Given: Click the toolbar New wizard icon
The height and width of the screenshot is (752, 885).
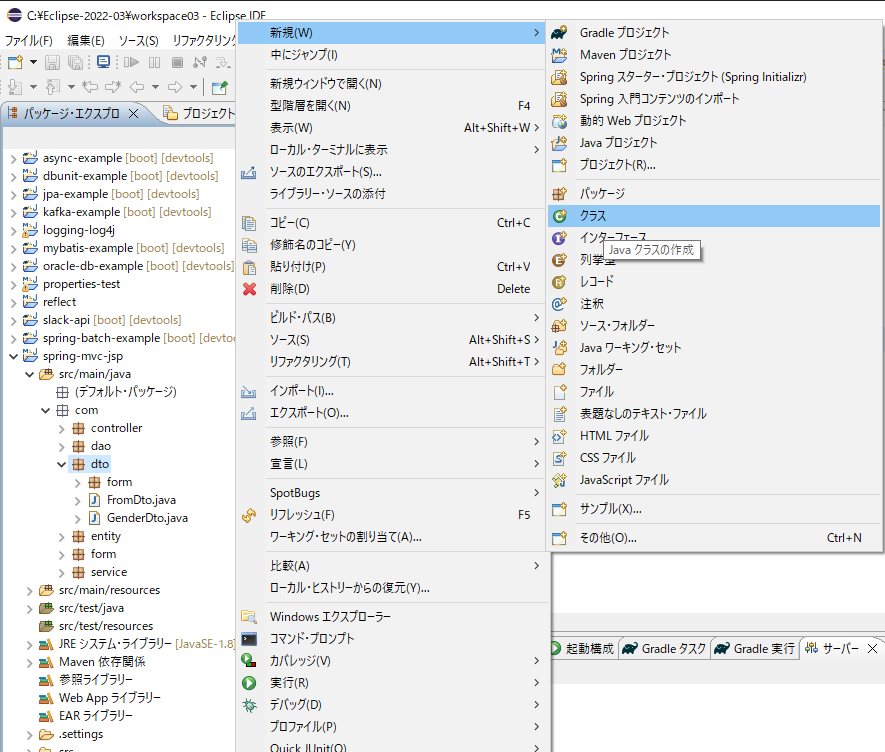Looking at the screenshot, I should pos(16,62).
